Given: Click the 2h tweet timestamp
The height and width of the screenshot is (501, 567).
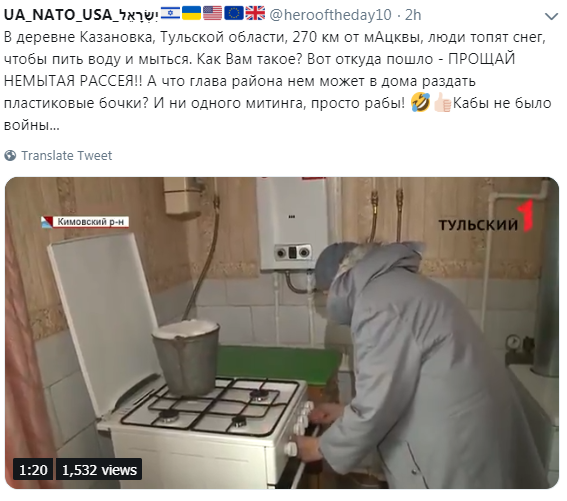Looking at the screenshot, I should (413, 15).
